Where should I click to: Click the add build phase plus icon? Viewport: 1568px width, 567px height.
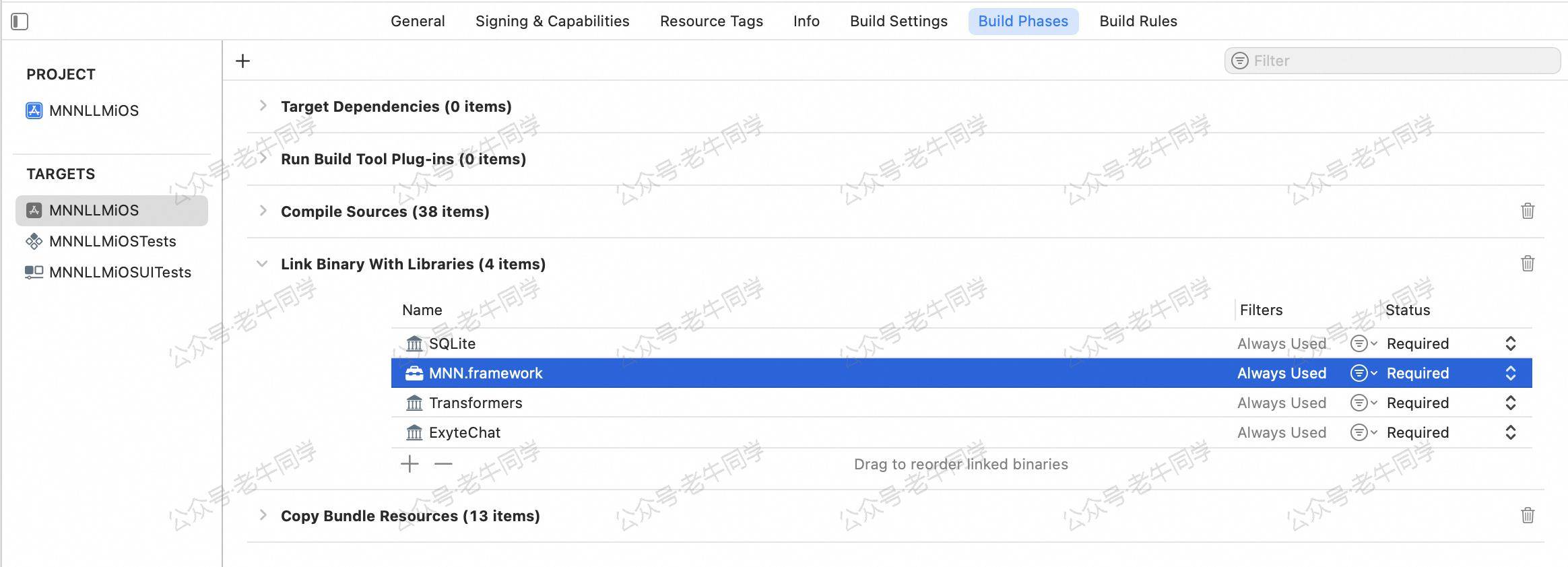[243, 61]
